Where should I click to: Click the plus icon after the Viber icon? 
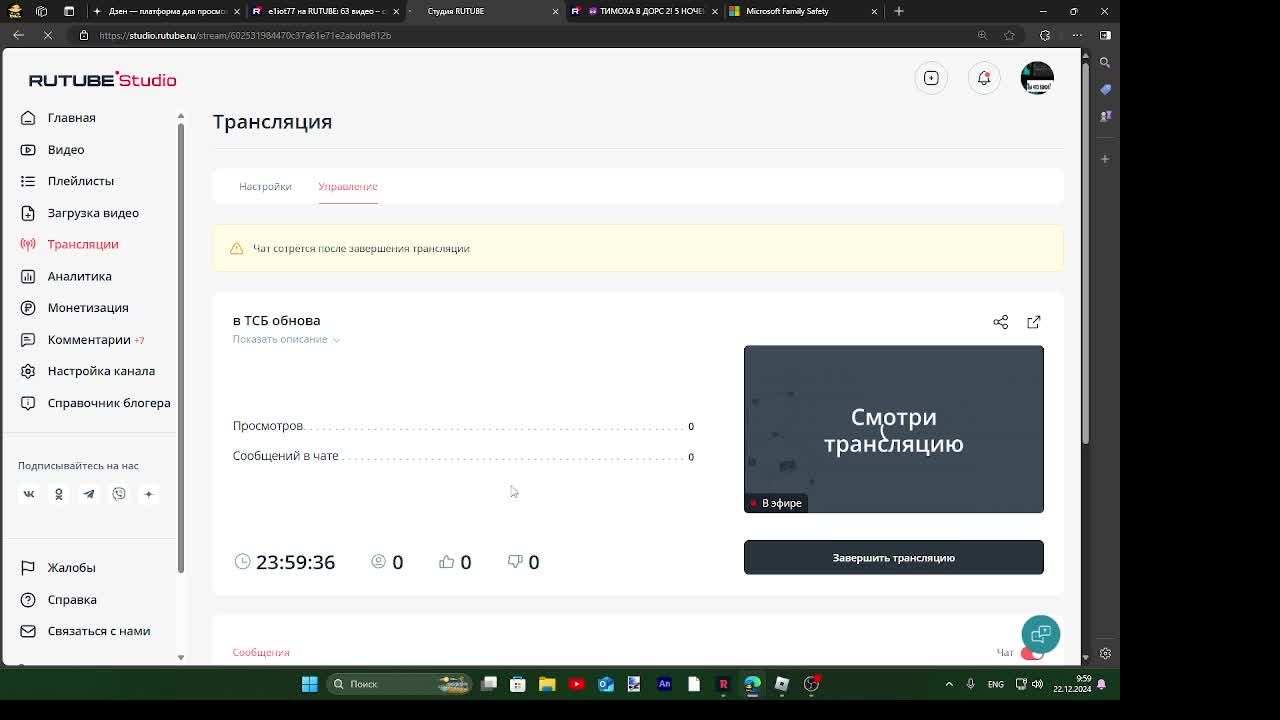point(149,494)
